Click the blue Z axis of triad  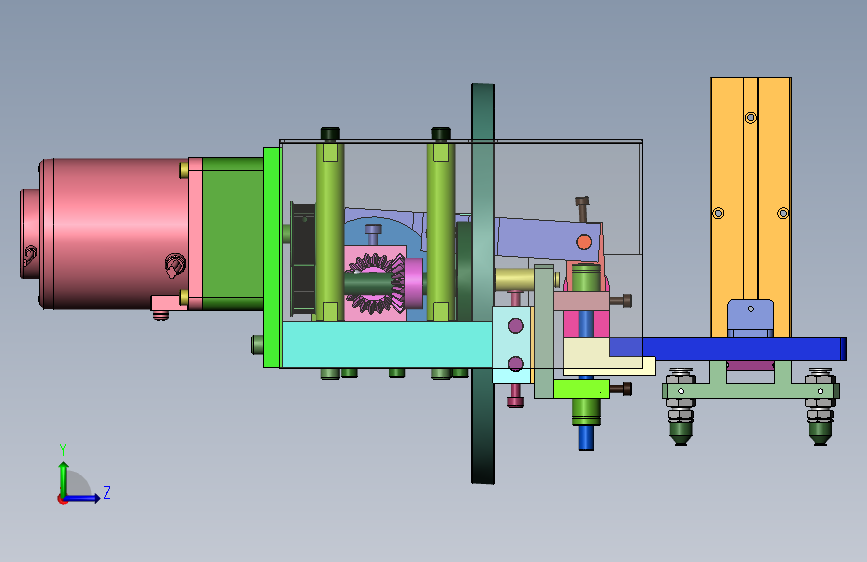(x=83, y=498)
